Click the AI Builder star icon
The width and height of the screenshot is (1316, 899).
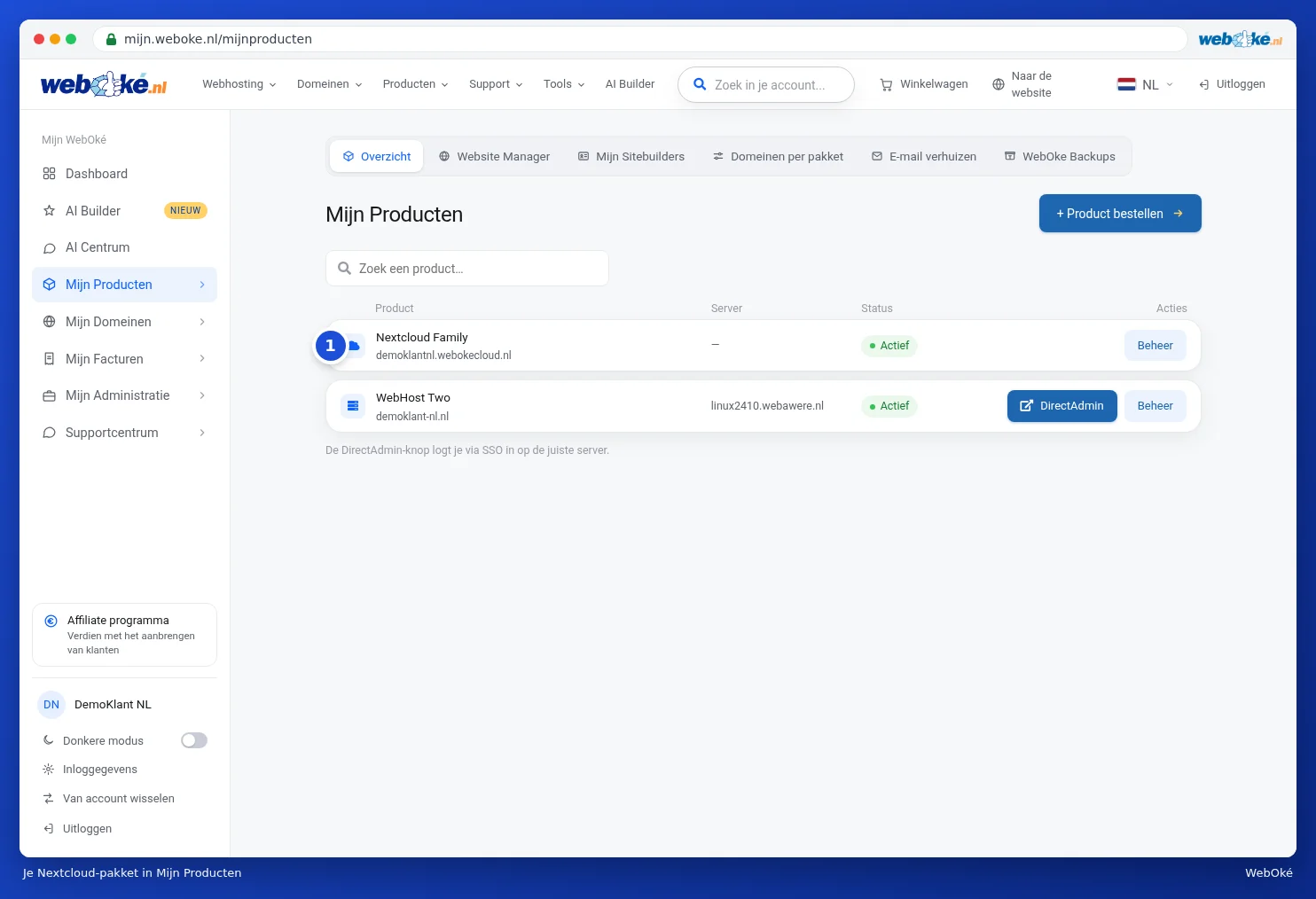(50, 211)
